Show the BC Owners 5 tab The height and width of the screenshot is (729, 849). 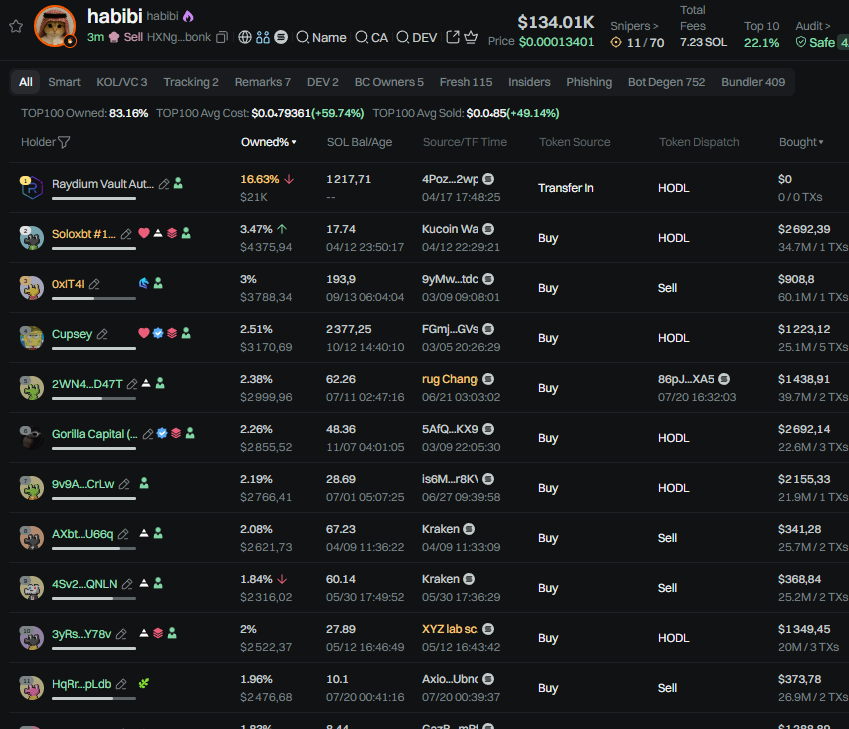[x=389, y=82]
